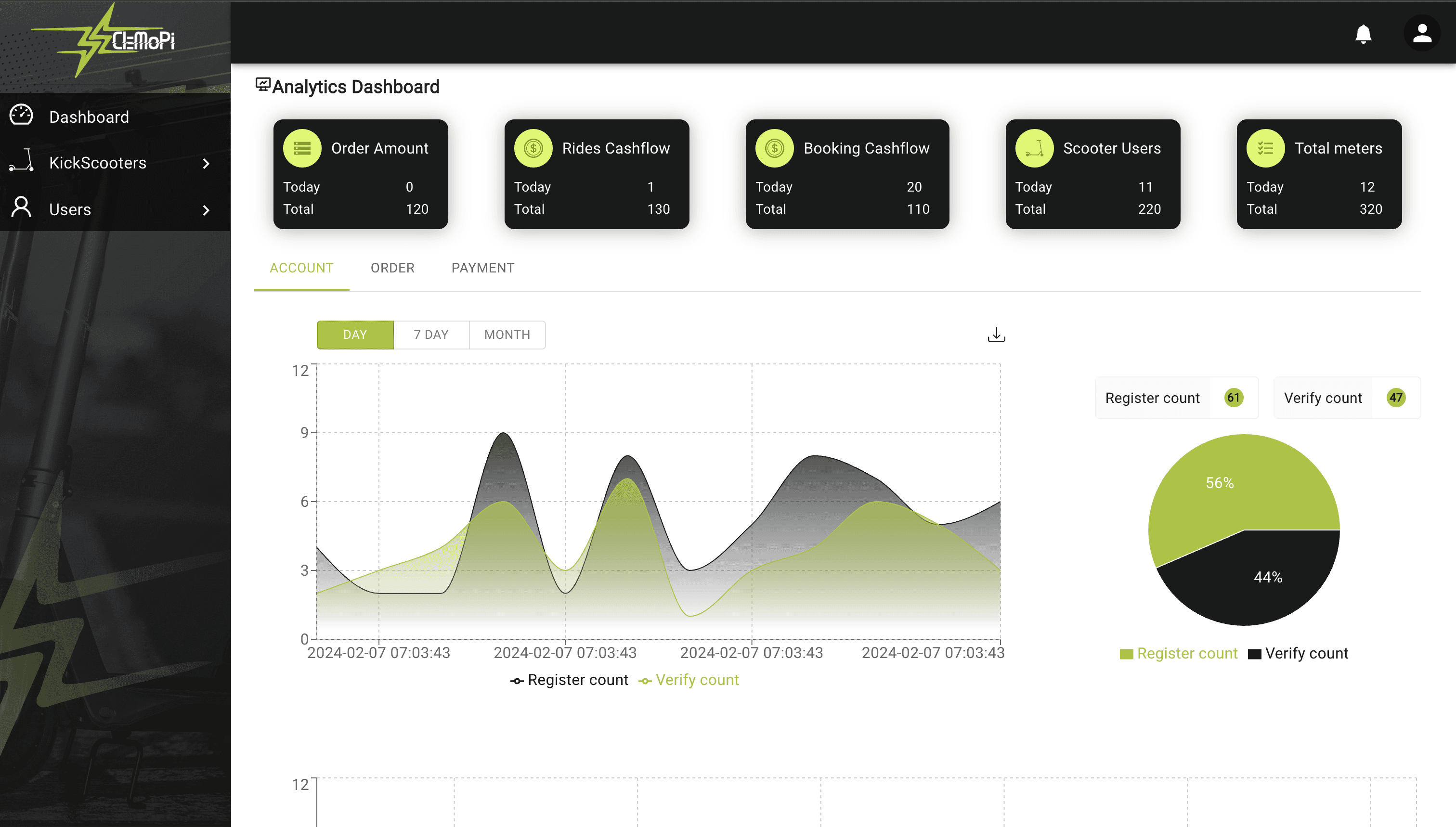Open the user profile avatar menu
The height and width of the screenshot is (827, 1456).
1421,34
